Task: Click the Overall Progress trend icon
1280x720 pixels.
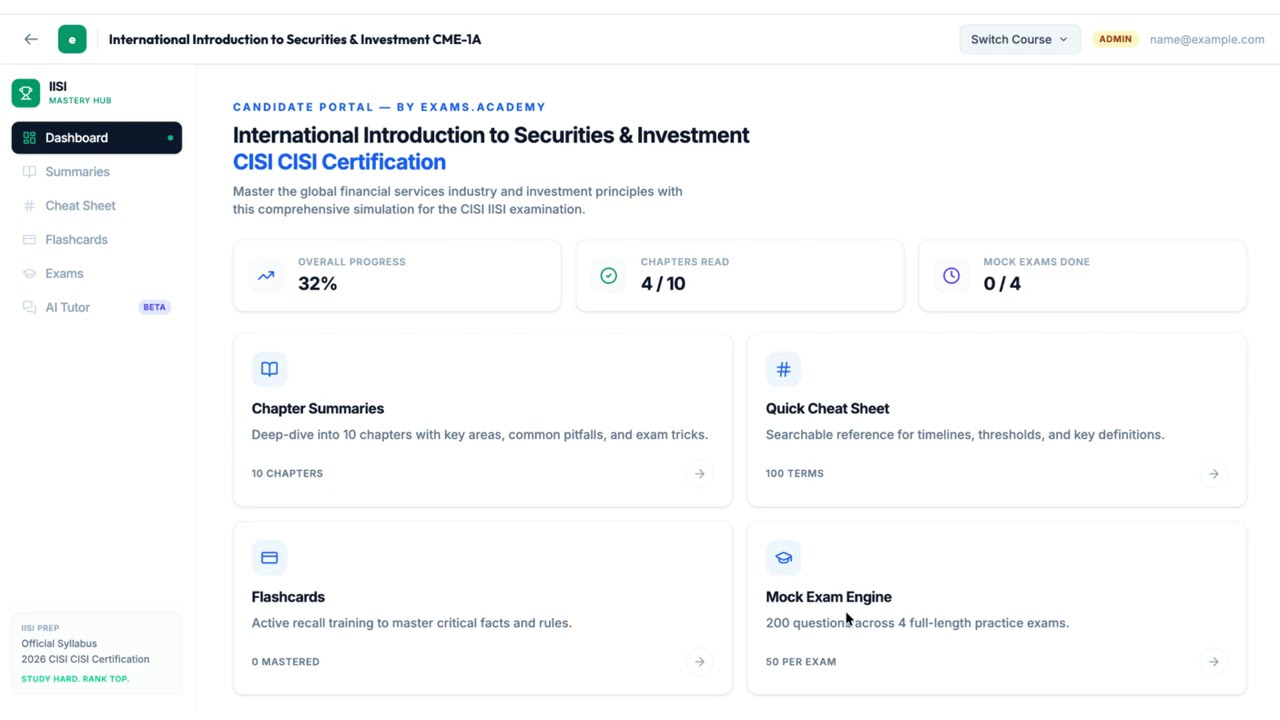Action: tap(266, 275)
